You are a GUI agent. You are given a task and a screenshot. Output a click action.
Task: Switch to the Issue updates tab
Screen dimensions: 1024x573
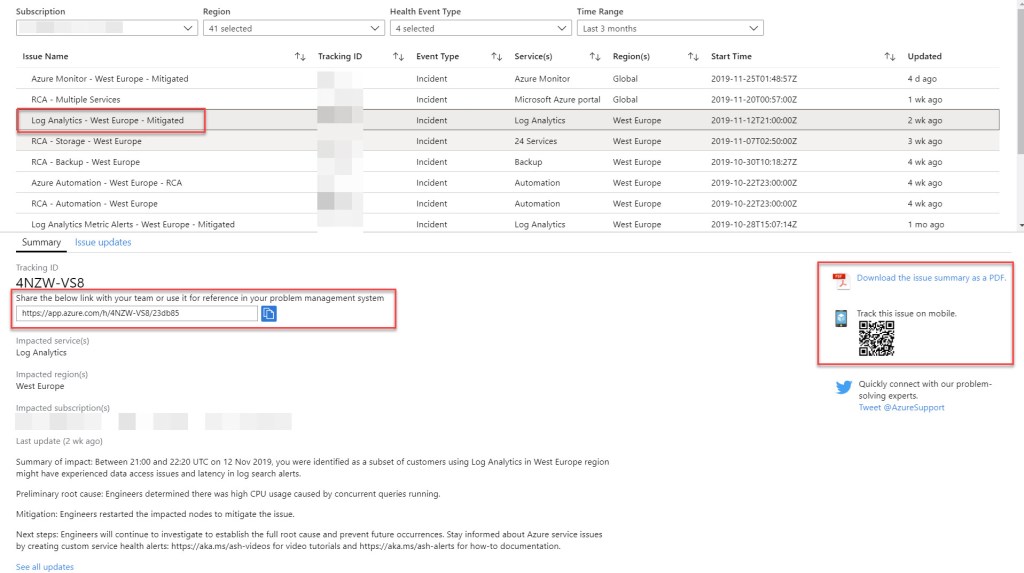point(103,242)
